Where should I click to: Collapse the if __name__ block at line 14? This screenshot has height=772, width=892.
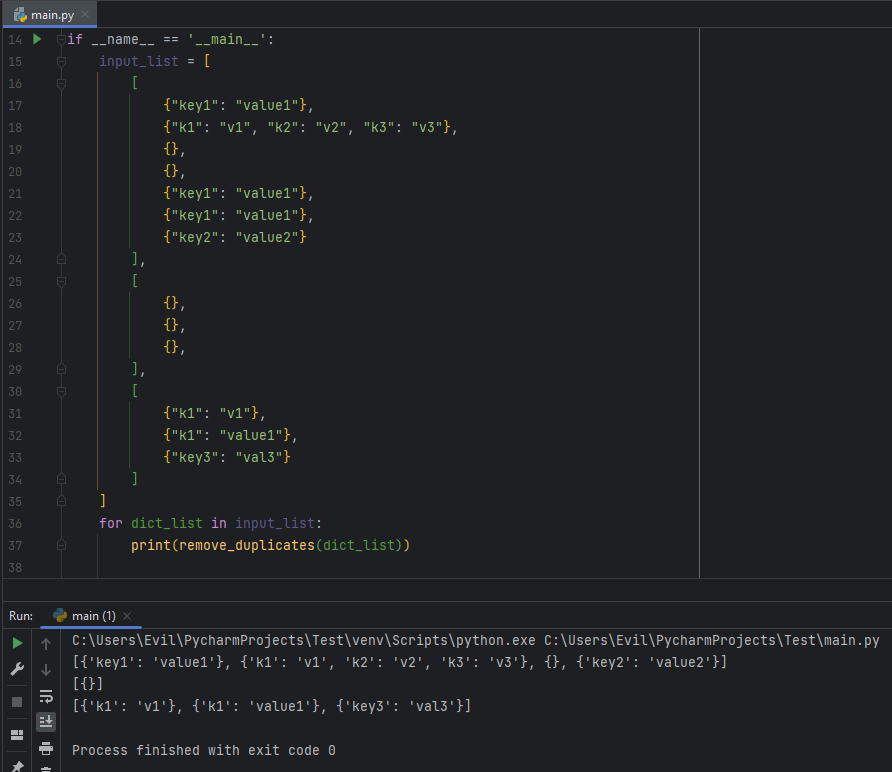[x=61, y=39]
